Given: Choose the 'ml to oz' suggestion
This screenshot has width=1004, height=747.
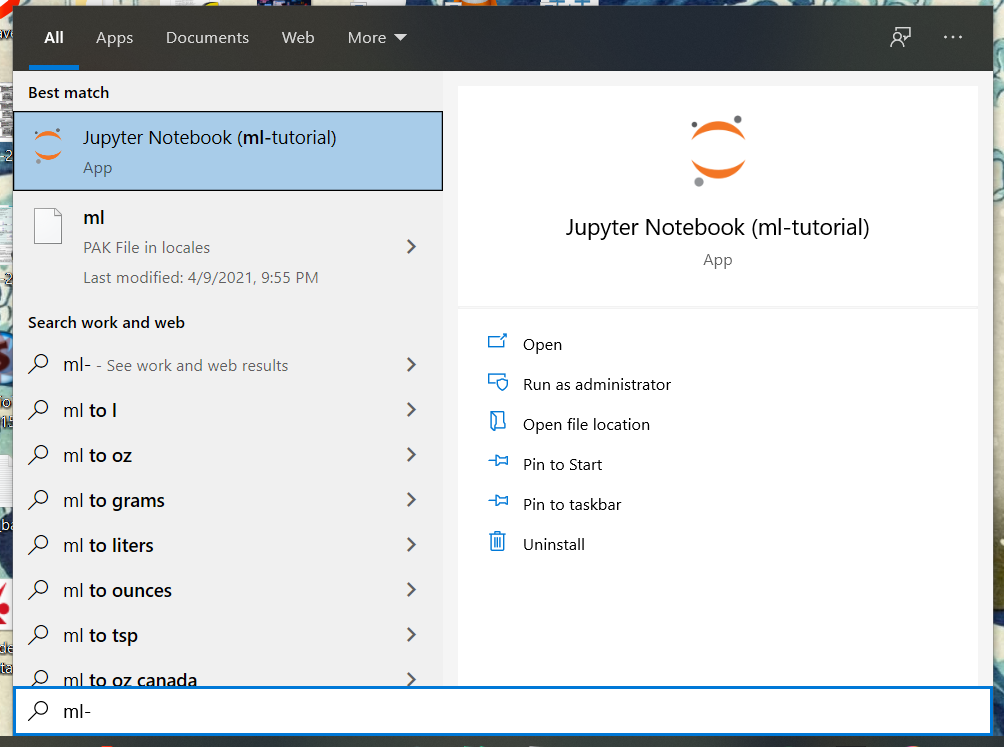Looking at the screenshot, I should 228,455.
